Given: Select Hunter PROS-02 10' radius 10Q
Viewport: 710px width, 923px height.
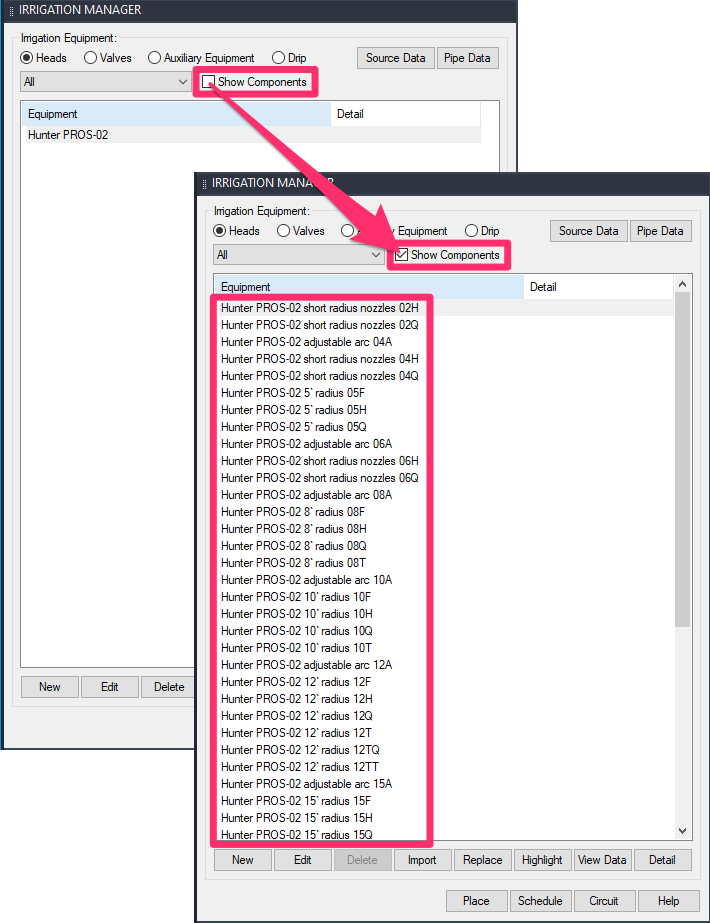Looking at the screenshot, I should point(297,631).
